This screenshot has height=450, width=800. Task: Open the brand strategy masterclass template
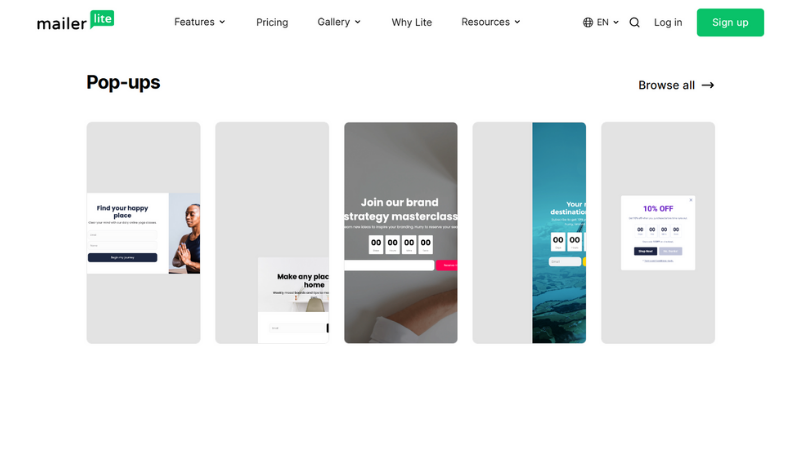pyautogui.click(x=401, y=233)
